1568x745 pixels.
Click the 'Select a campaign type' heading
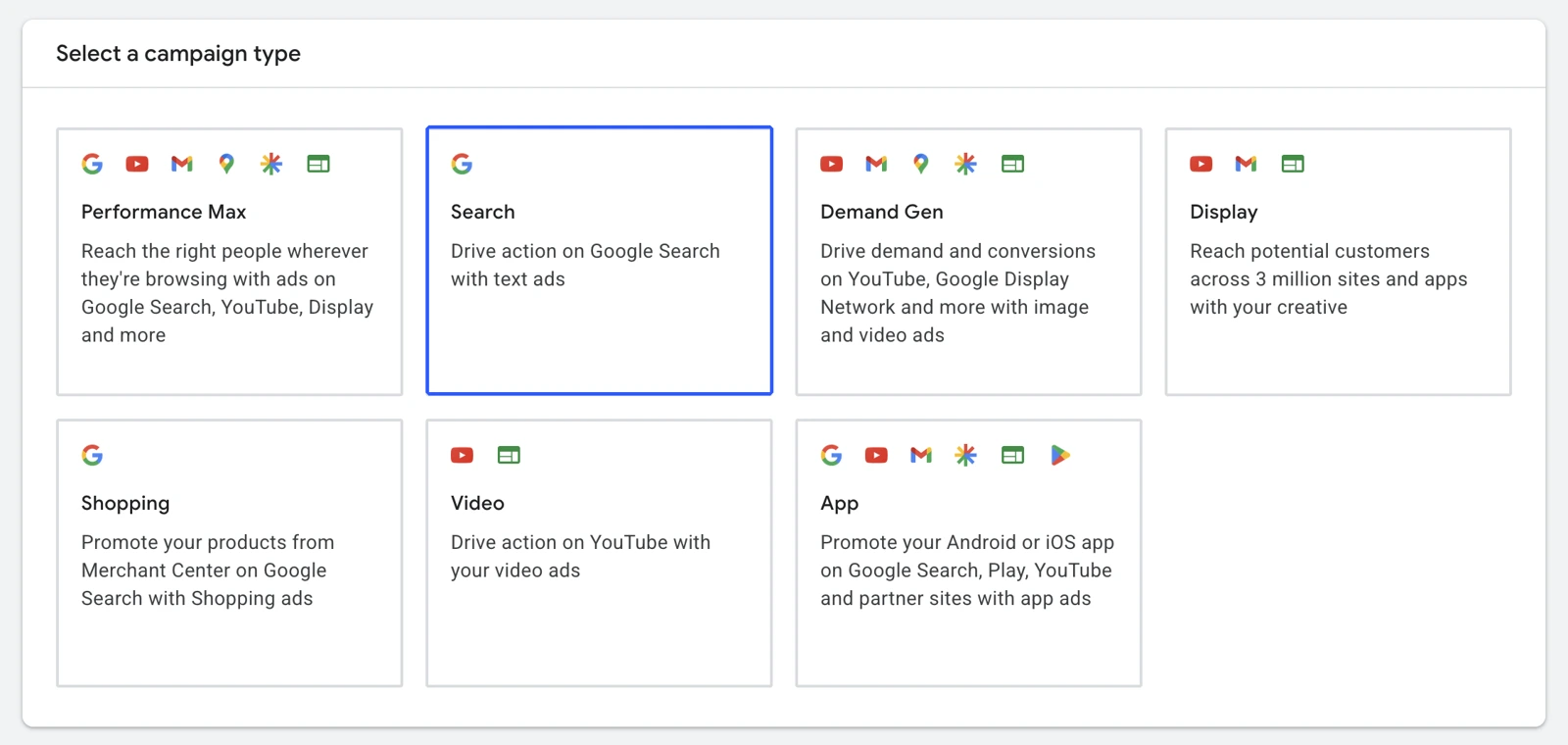pyautogui.click(x=178, y=54)
